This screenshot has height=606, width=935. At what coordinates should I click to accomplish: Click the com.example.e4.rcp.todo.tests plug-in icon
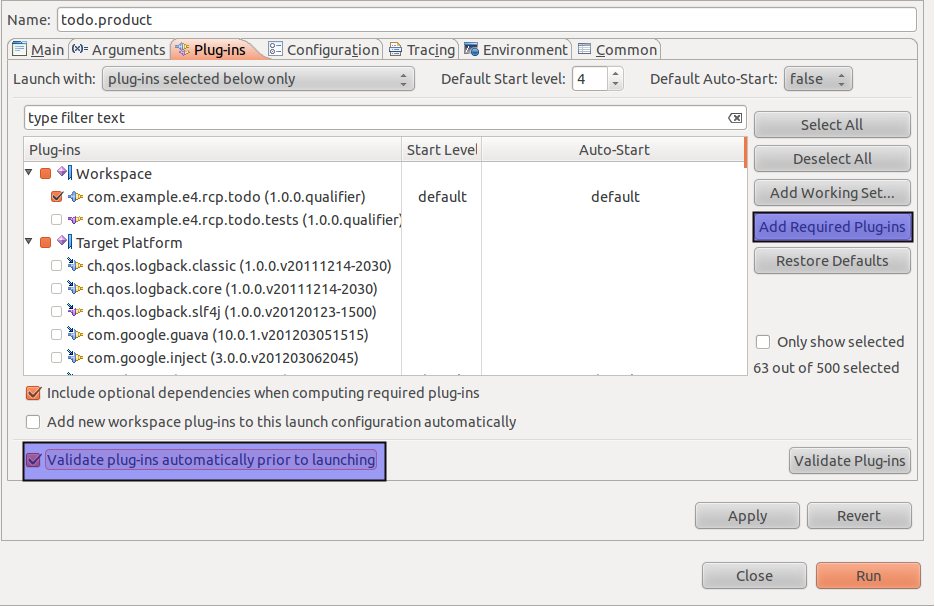pos(75,220)
